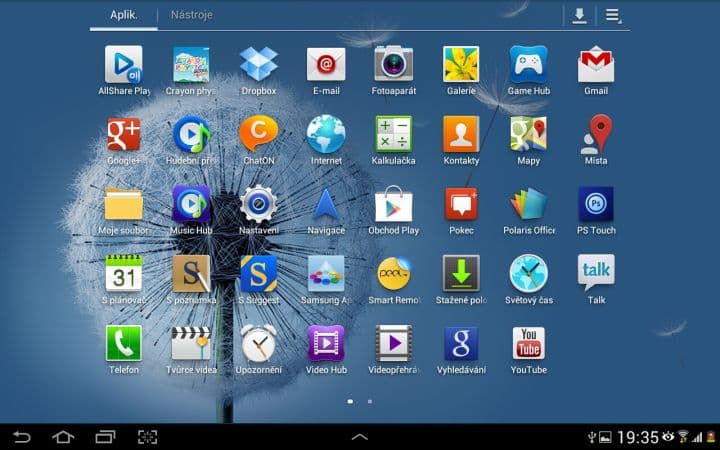Select the Aplik. tab
The height and width of the screenshot is (450, 720).
click(122, 16)
